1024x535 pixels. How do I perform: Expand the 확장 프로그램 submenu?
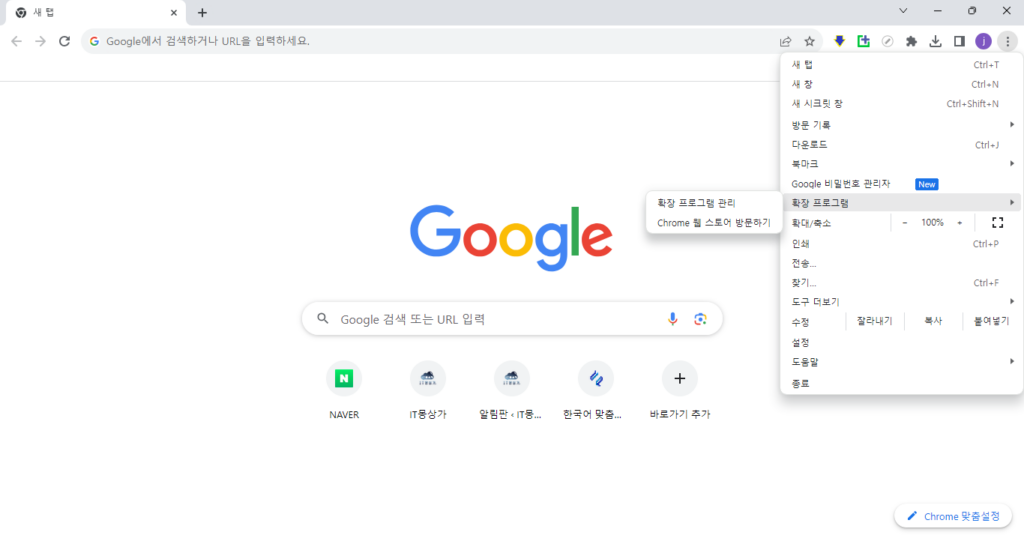[902, 203]
